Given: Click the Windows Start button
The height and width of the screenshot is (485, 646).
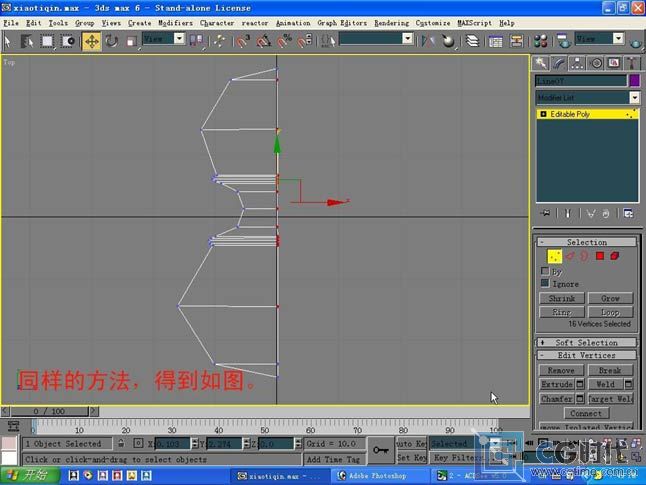Looking at the screenshot, I should [x=30, y=476].
